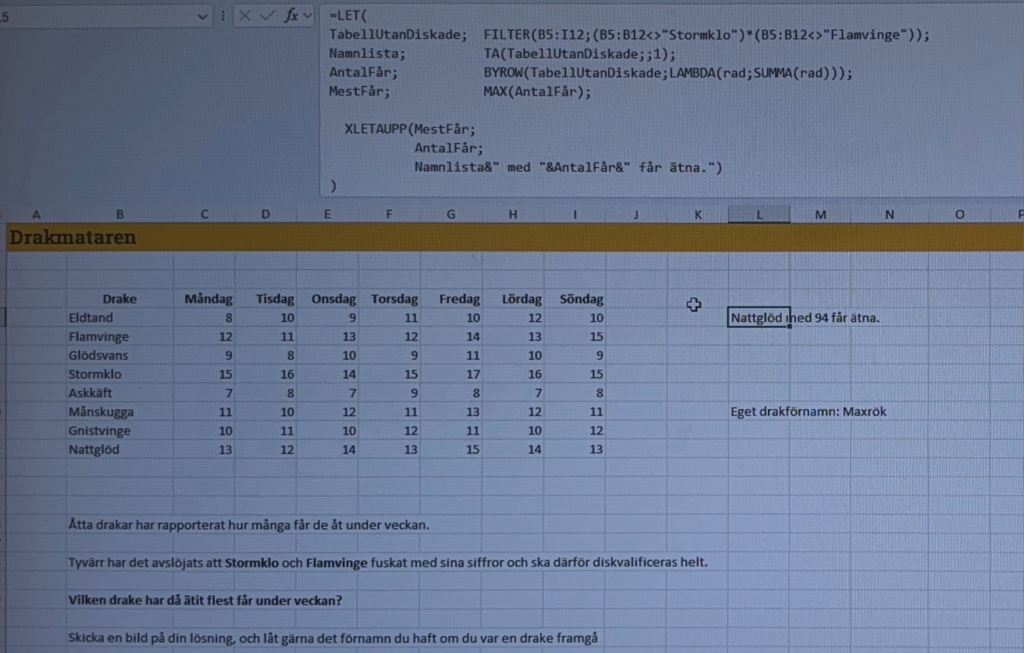
Task: Click the Drake table header cell
Action: (x=120, y=299)
